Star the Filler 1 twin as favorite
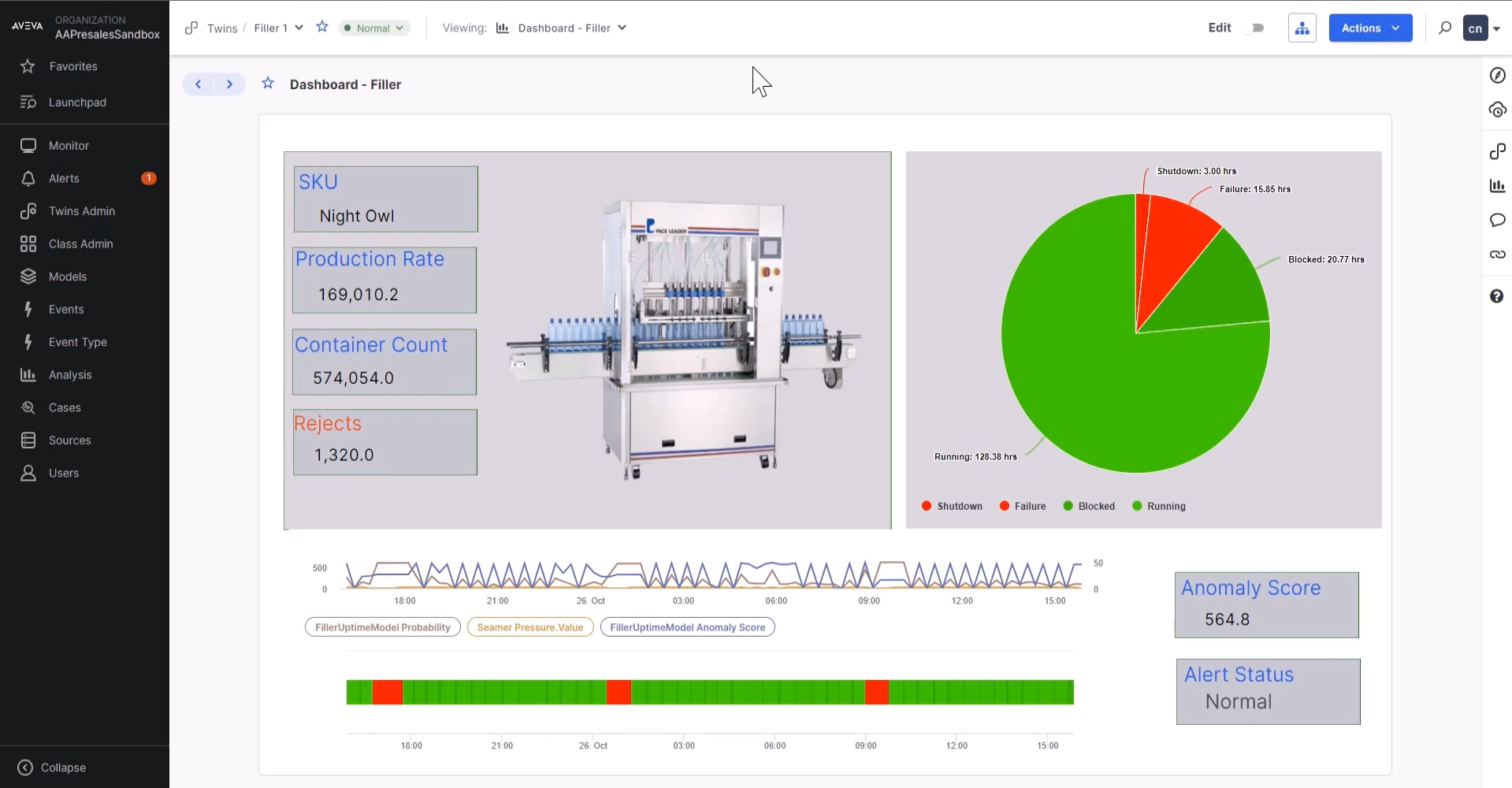1512x788 pixels. 322,28
